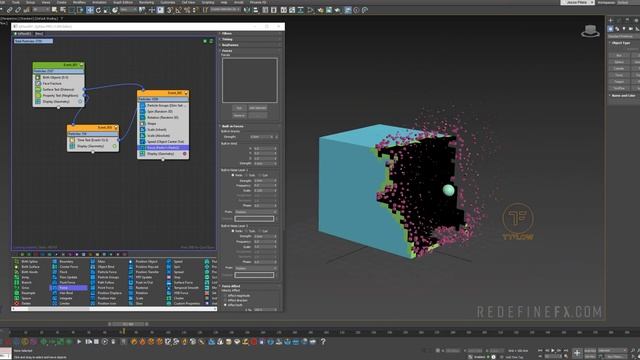The width and height of the screenshot is (640, 360).
Task: Pick Delete operator from depot
Action: (23, 303)
